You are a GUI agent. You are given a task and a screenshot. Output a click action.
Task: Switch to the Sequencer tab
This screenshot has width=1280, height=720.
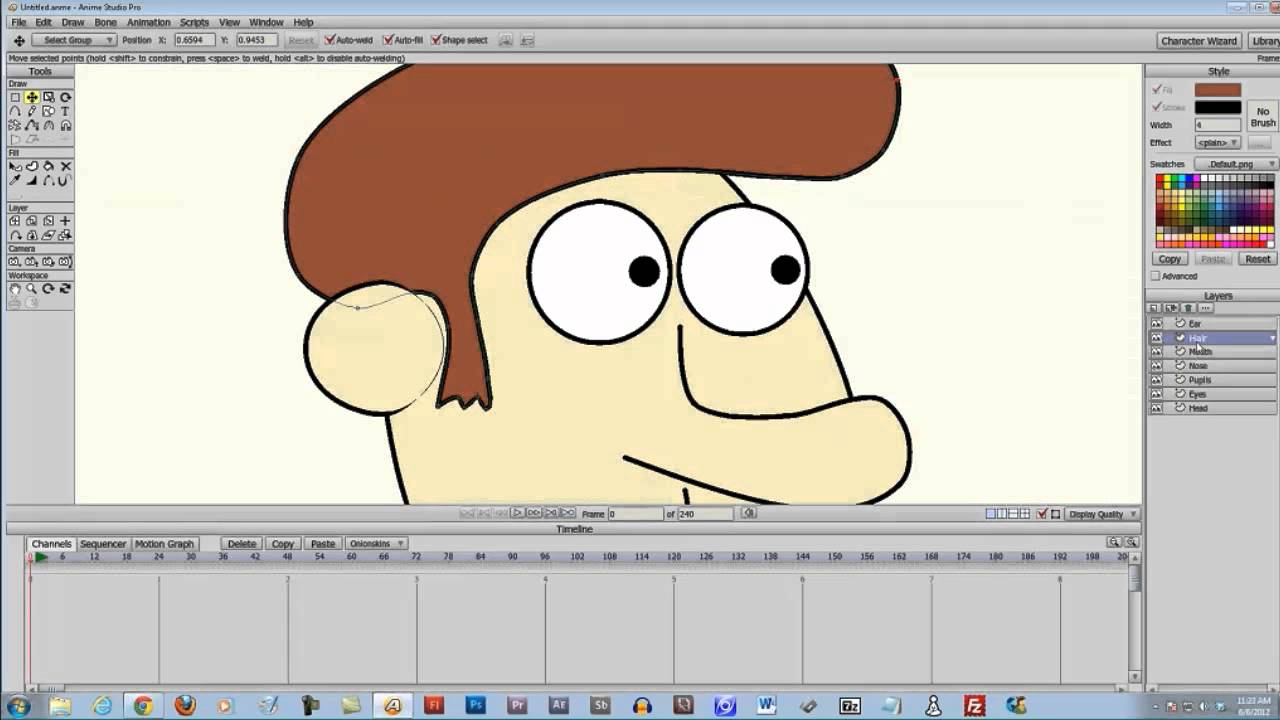[x=103, y=544]
